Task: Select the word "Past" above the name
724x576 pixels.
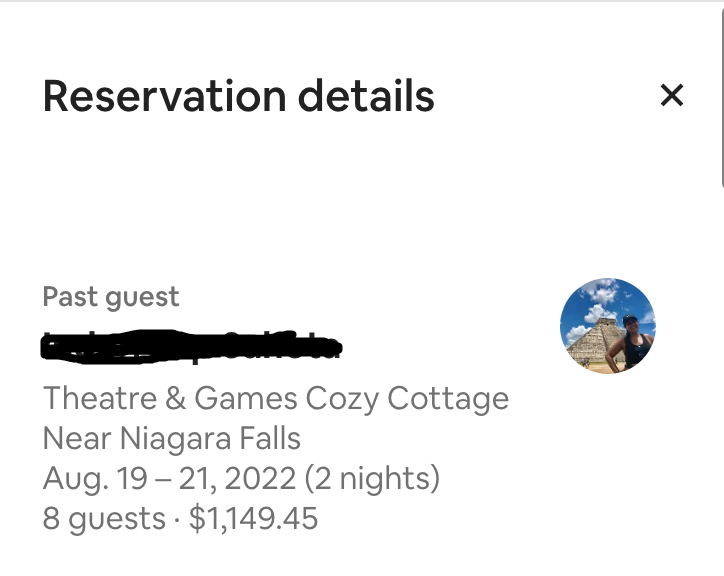Action: coord(70,297)
